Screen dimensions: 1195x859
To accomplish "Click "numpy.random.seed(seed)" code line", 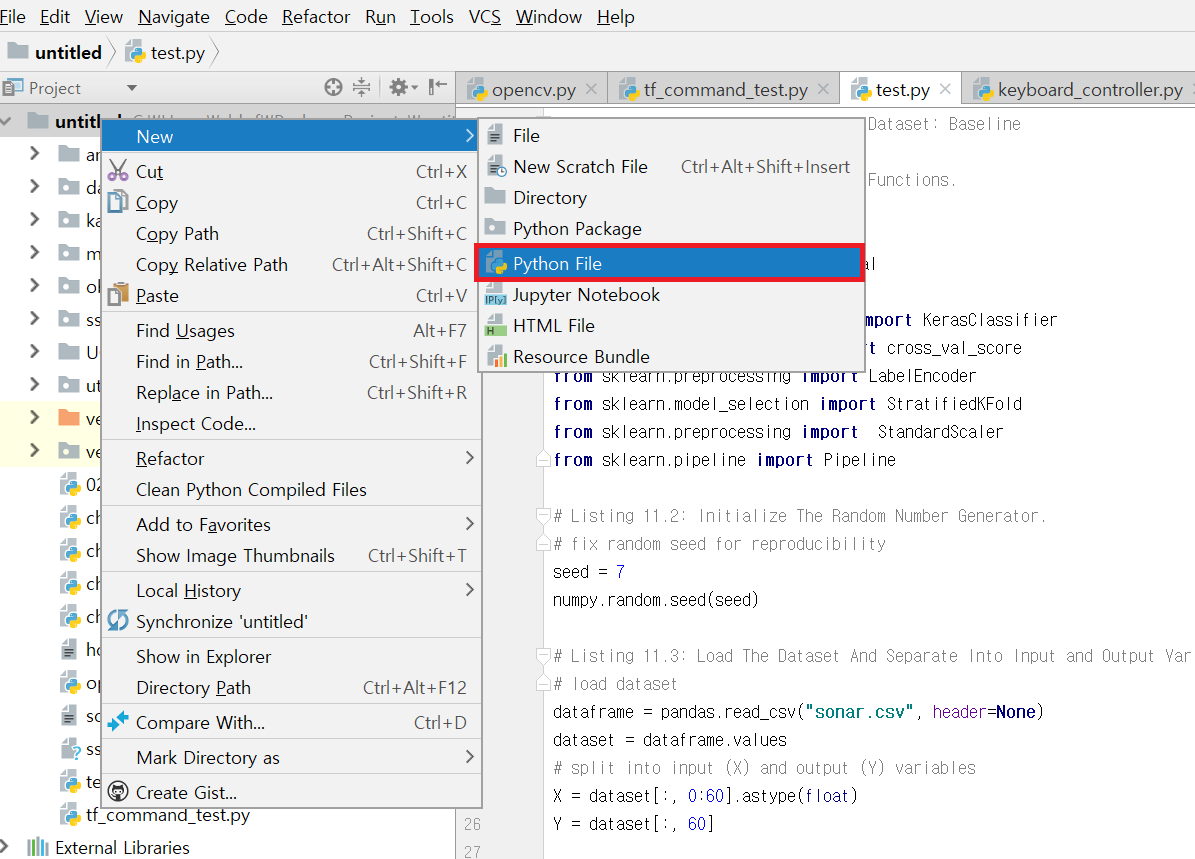I will (x=655, y=600).
